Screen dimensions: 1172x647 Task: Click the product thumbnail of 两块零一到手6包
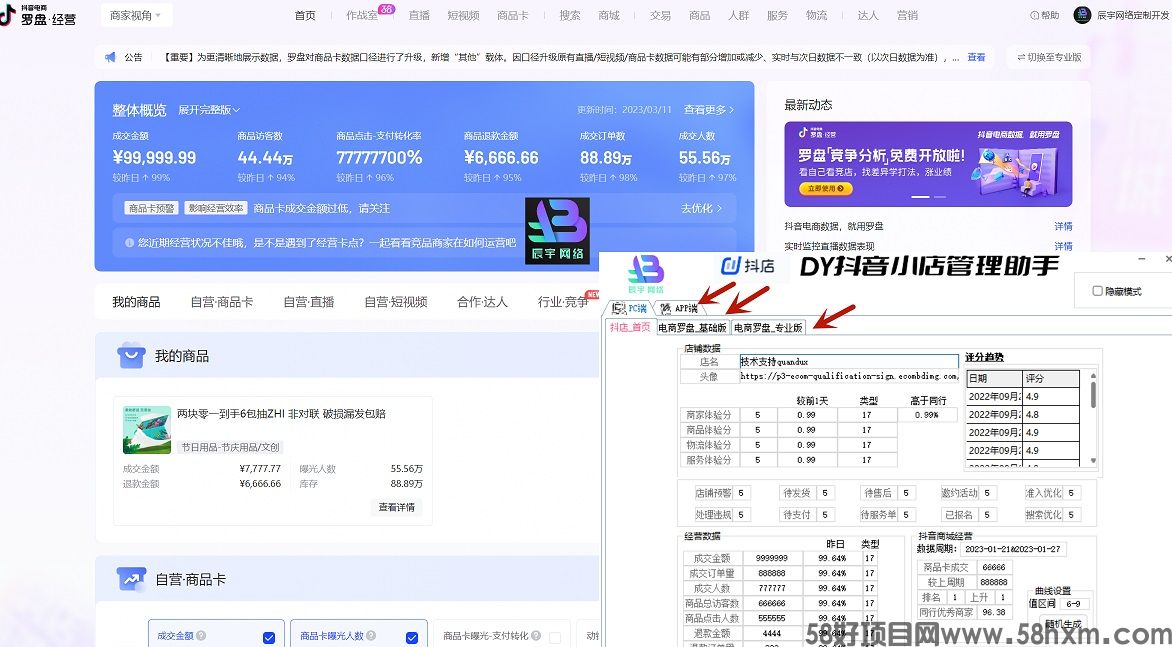[146, 430]
